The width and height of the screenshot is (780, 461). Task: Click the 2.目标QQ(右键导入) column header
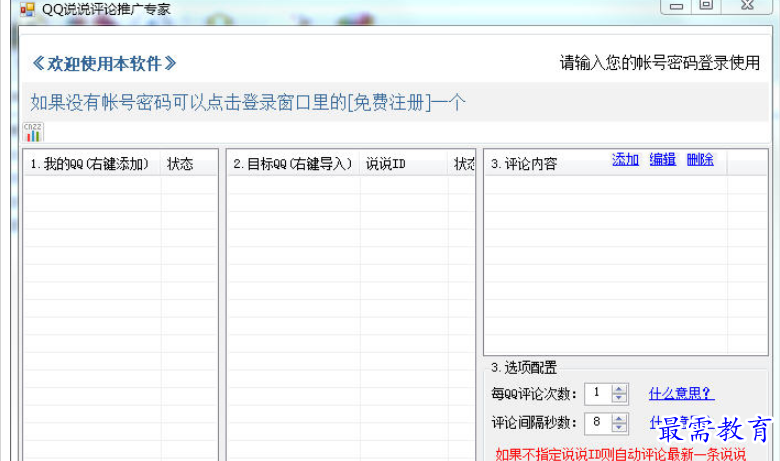tap(293, 164)
